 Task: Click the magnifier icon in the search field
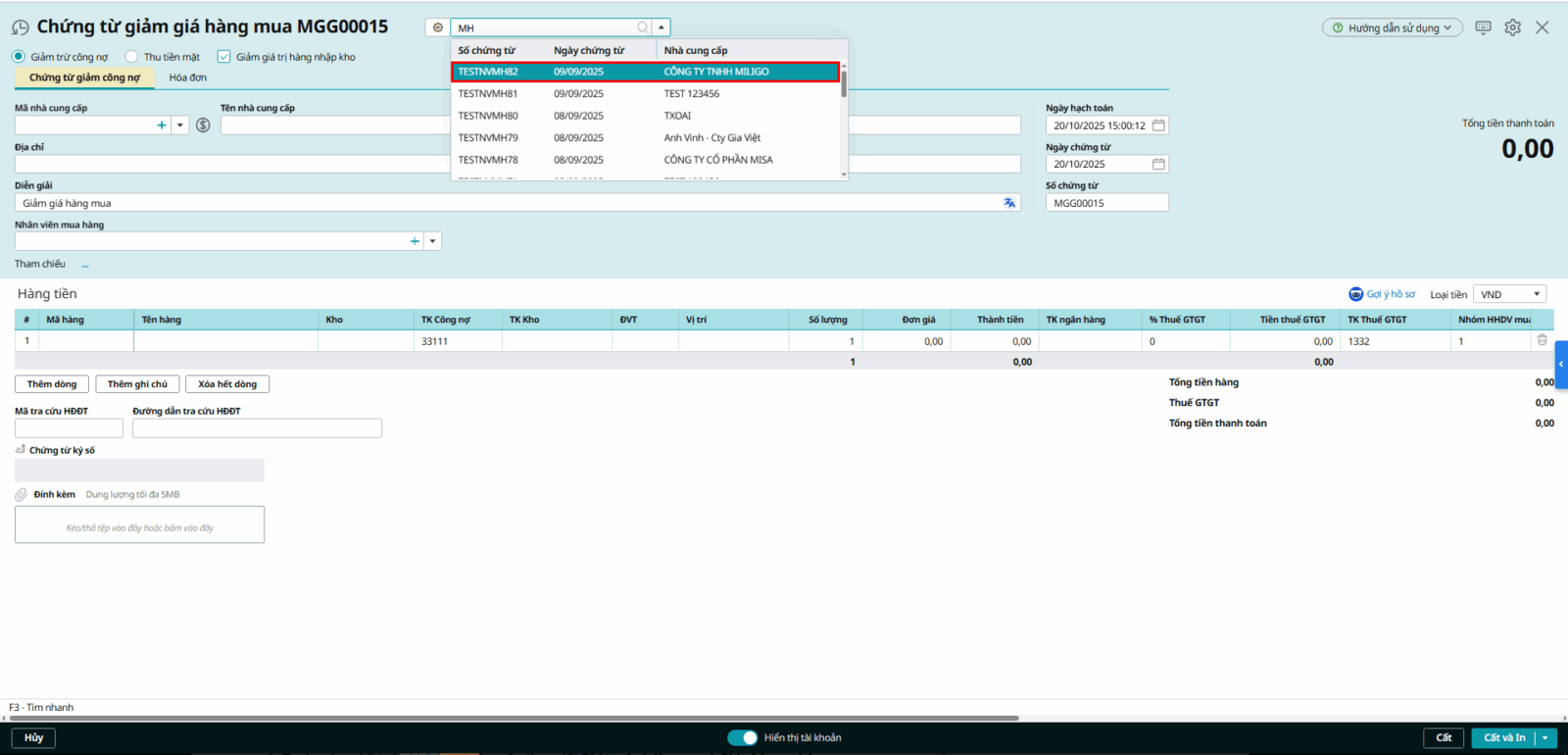tap(643, 27)
